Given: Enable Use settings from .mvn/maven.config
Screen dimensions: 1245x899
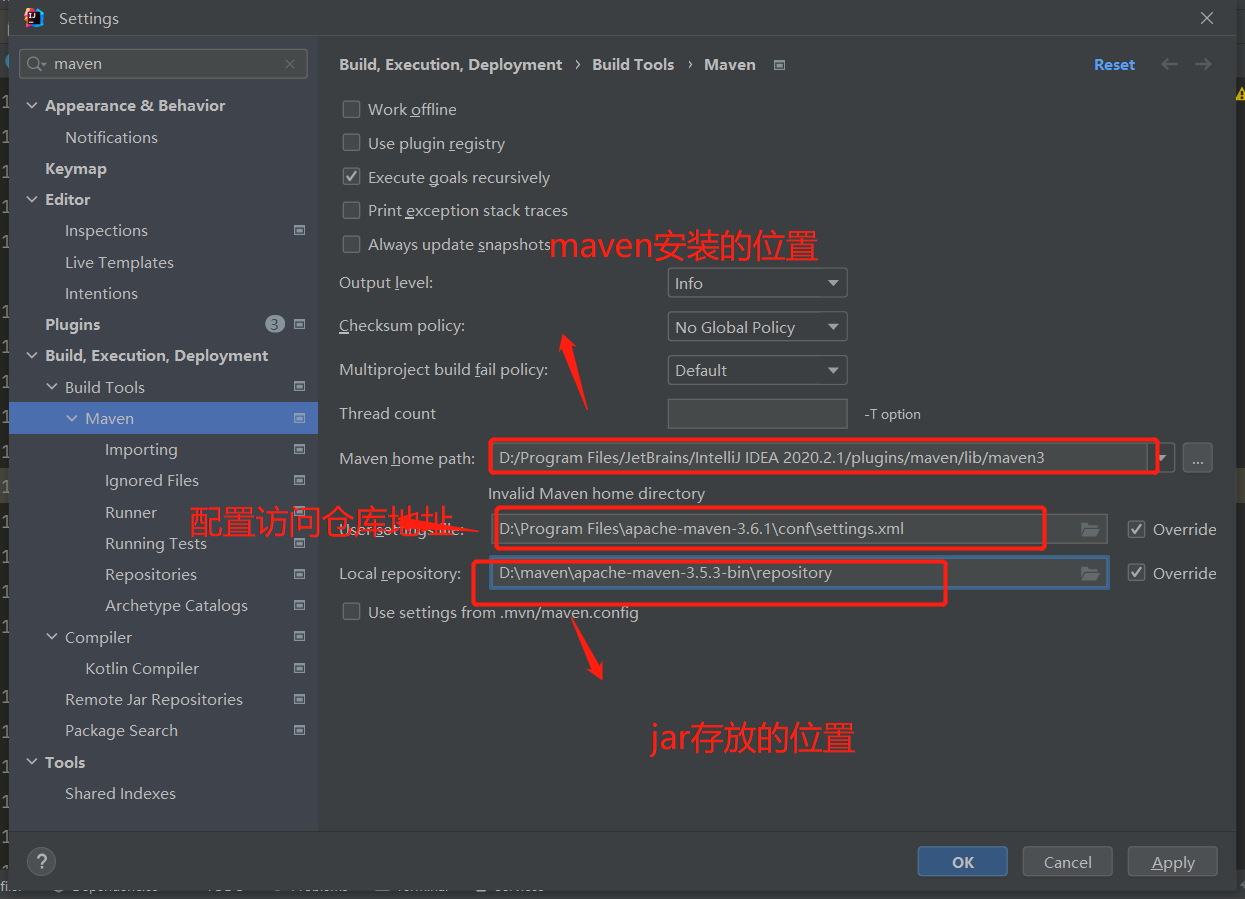Looking at the screenshot, I should 351,612.
